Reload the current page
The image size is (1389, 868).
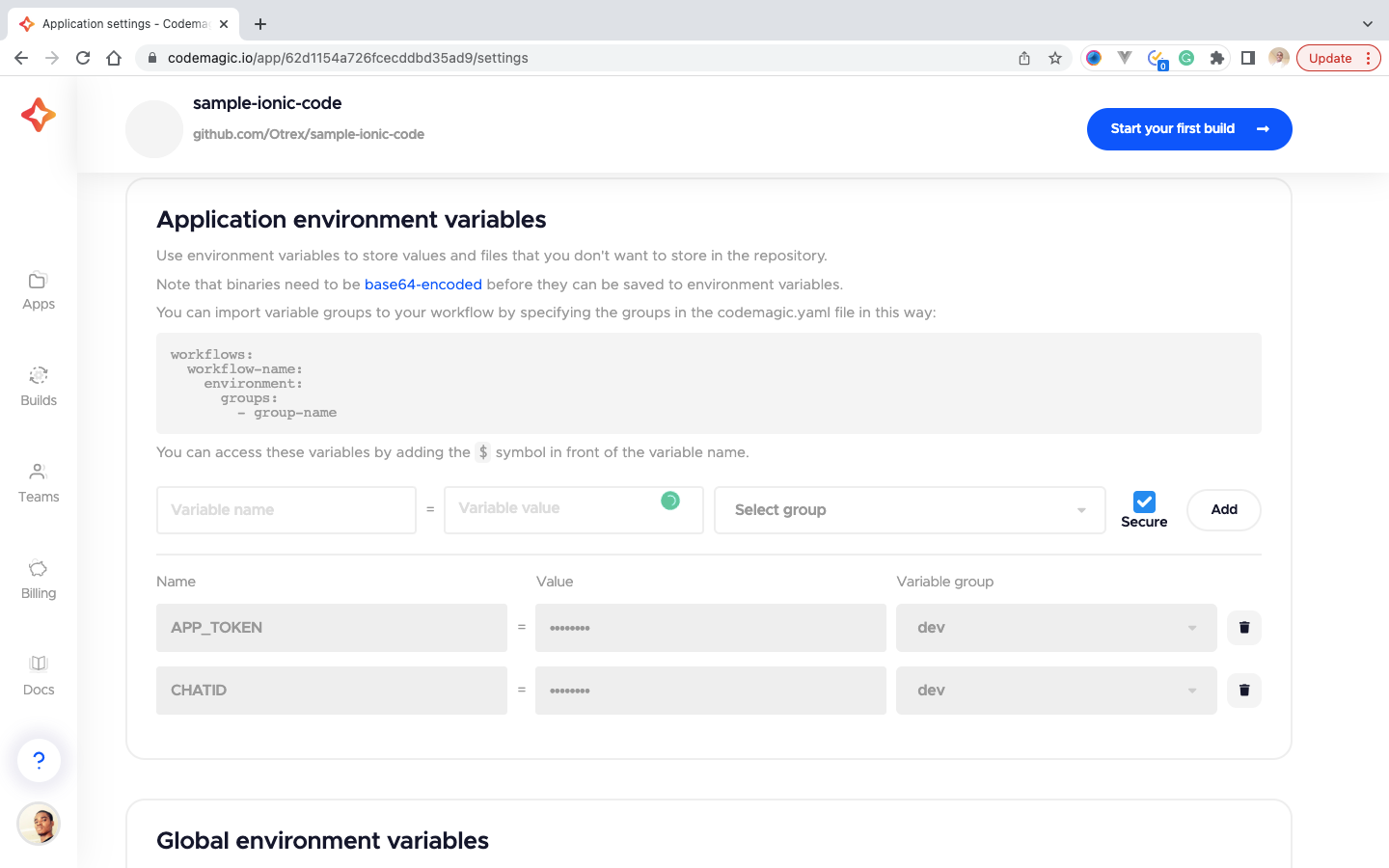(x=83, y=58)
